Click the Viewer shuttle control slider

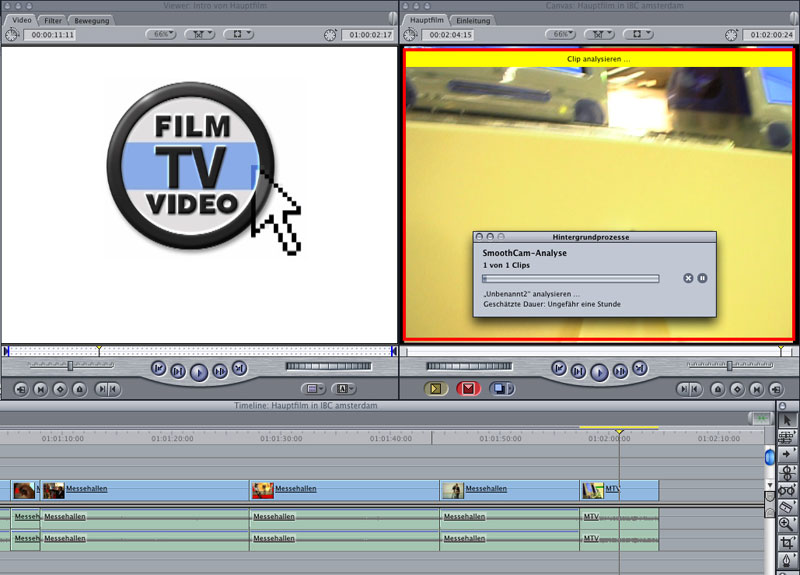click(69, 366)
